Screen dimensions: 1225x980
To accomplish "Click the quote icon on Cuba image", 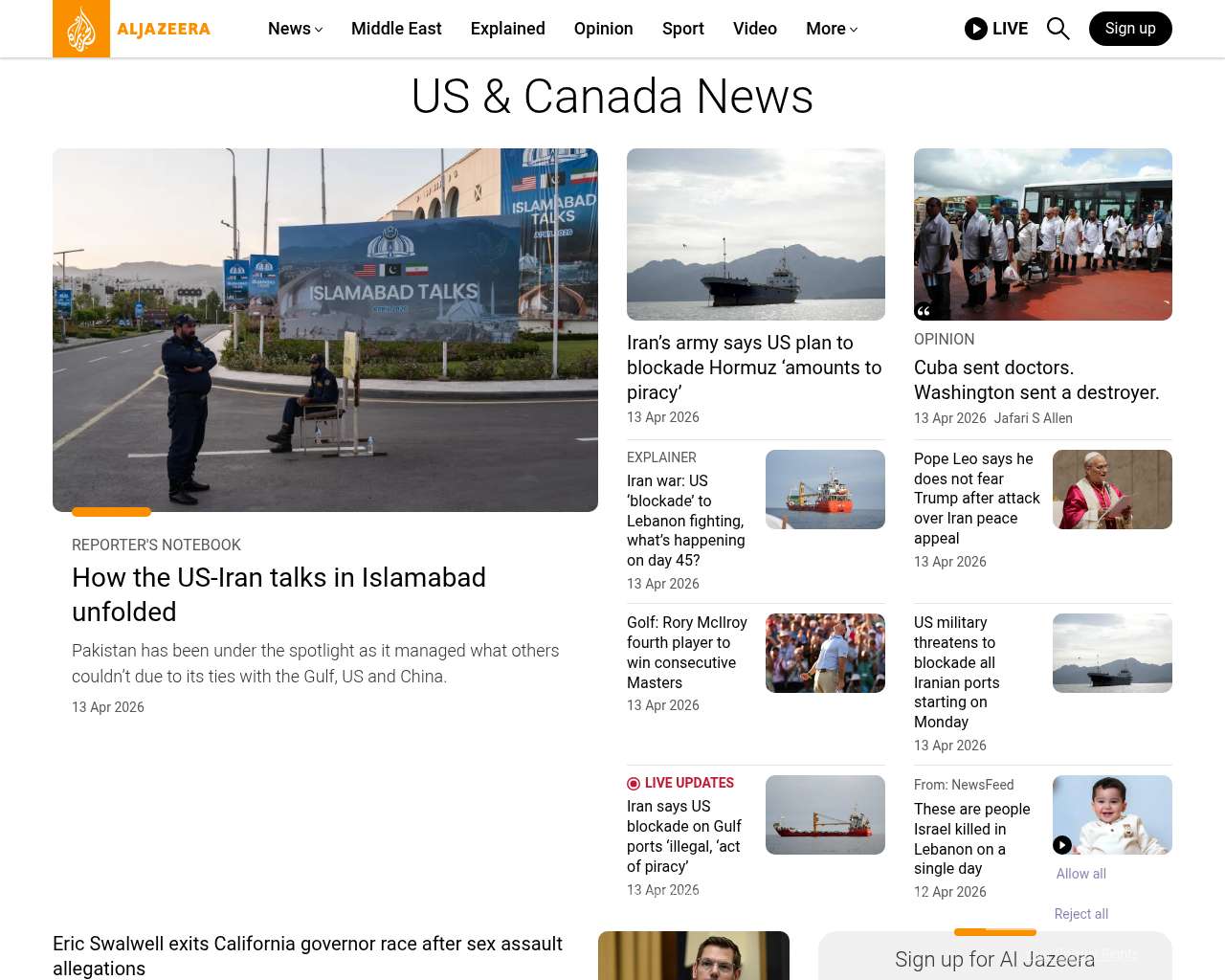I will 924,310.
